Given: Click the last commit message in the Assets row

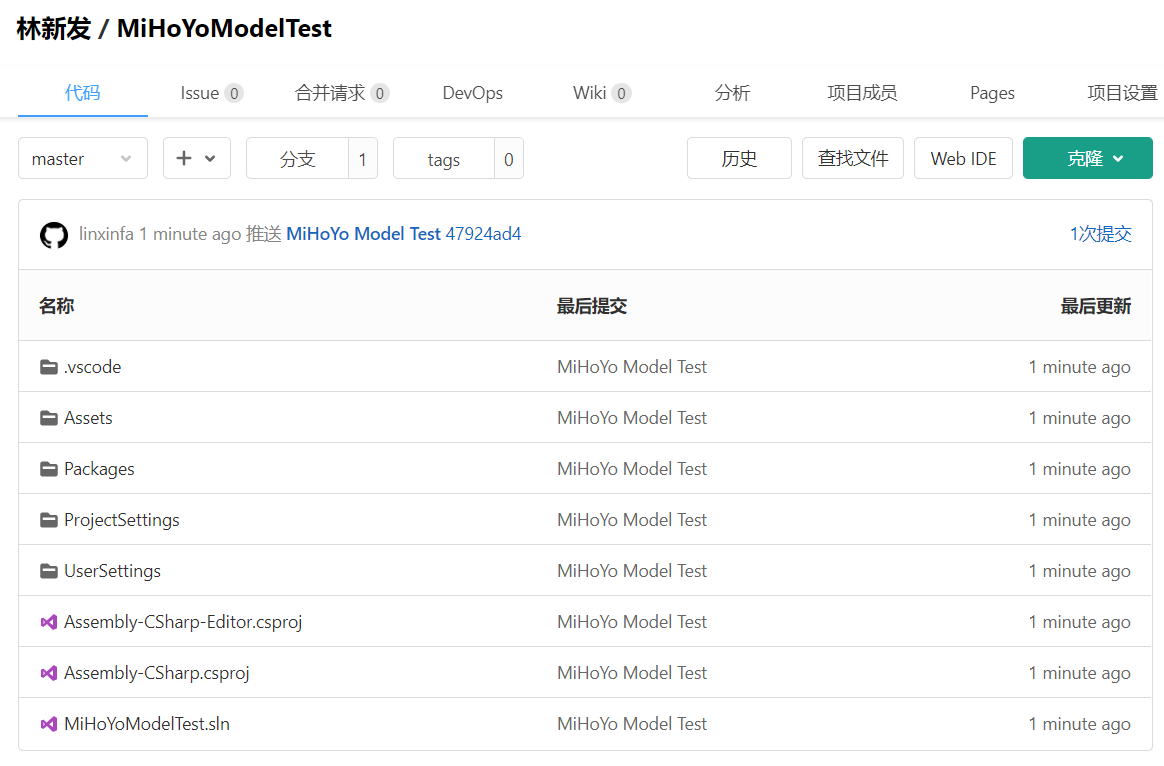Looking at the screenshot, I should click(x=632, y=419).
